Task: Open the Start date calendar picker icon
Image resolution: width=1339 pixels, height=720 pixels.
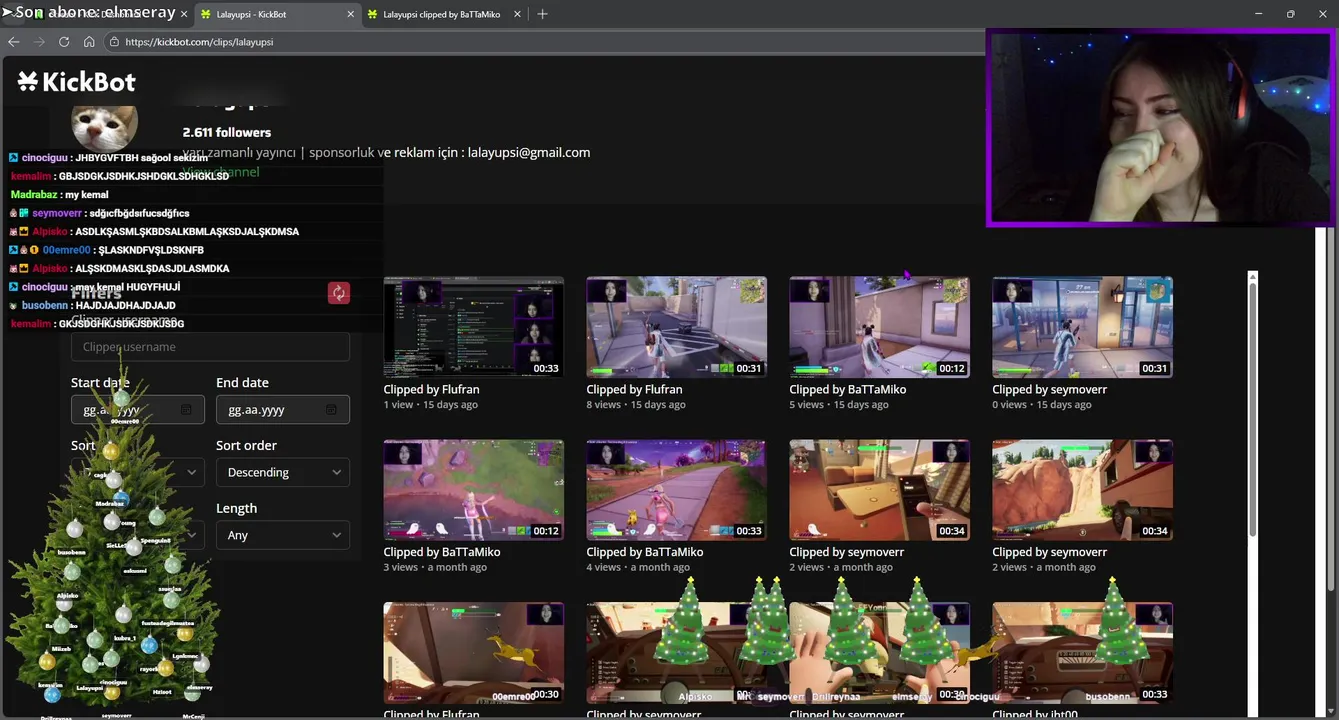Action: click(186, 410)
